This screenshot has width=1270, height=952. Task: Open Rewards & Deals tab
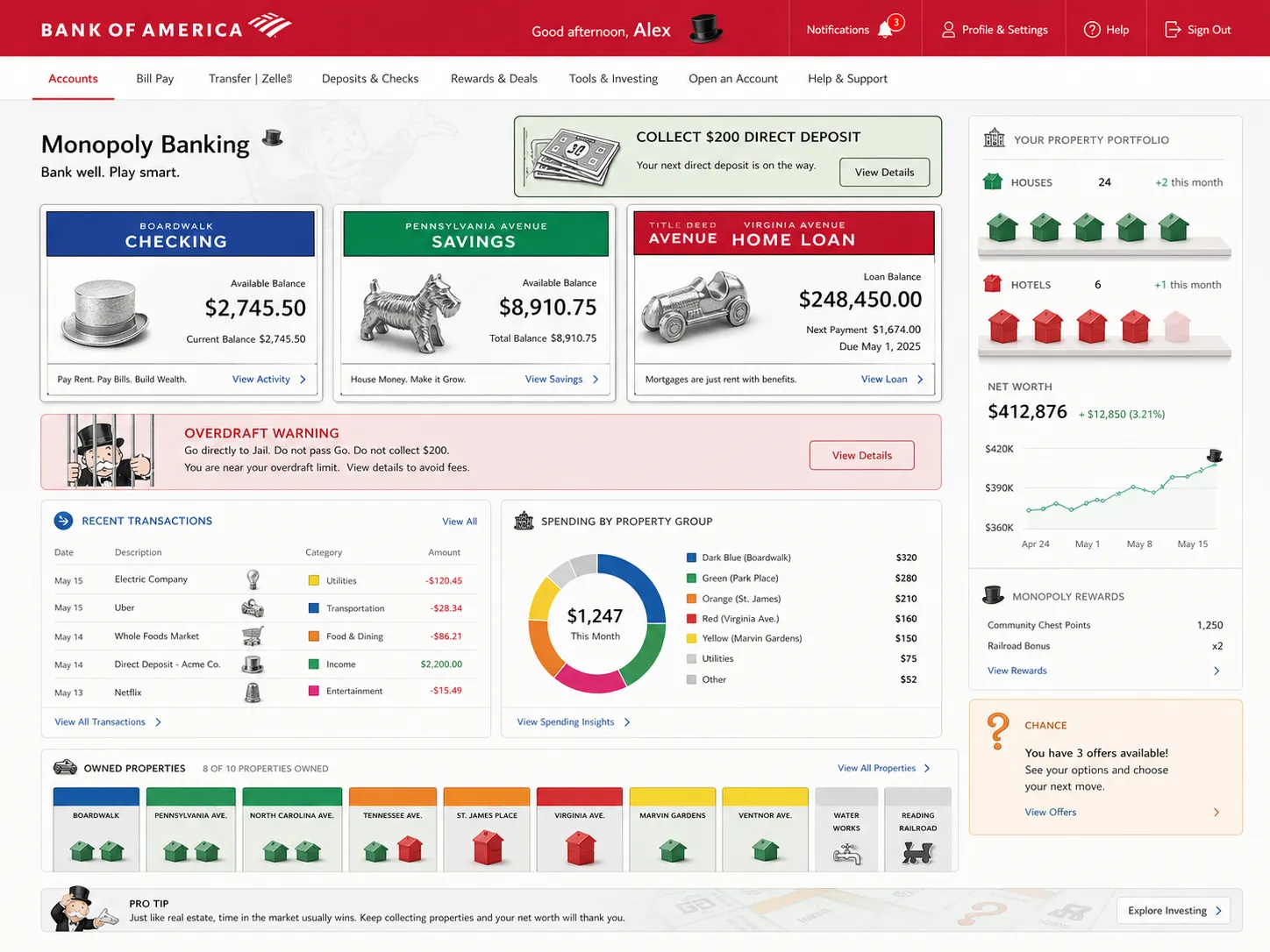(494, 79)
